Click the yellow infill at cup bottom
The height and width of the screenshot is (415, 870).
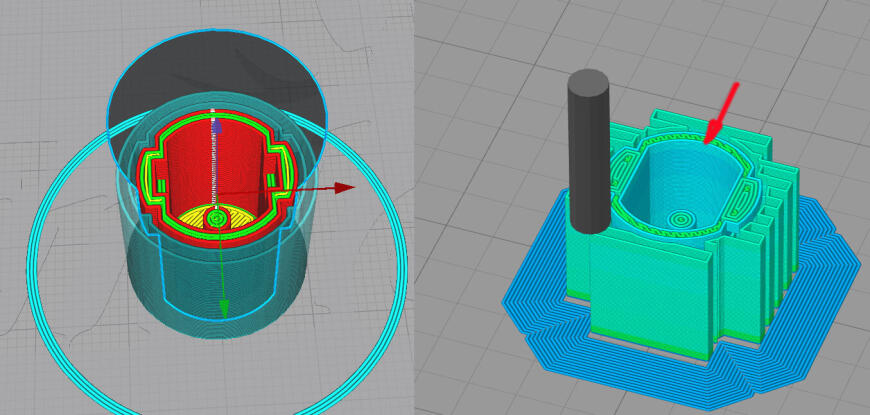(x=216, y=217)
